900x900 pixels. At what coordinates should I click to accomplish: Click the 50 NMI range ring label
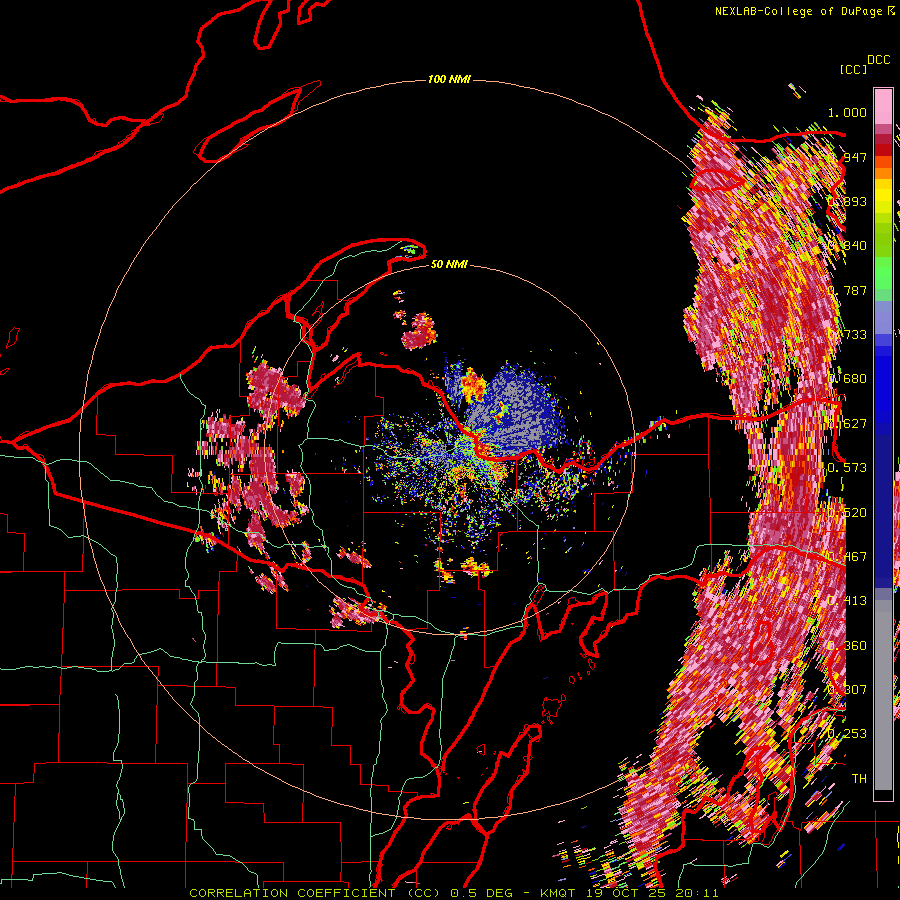[x=449, y=264]
